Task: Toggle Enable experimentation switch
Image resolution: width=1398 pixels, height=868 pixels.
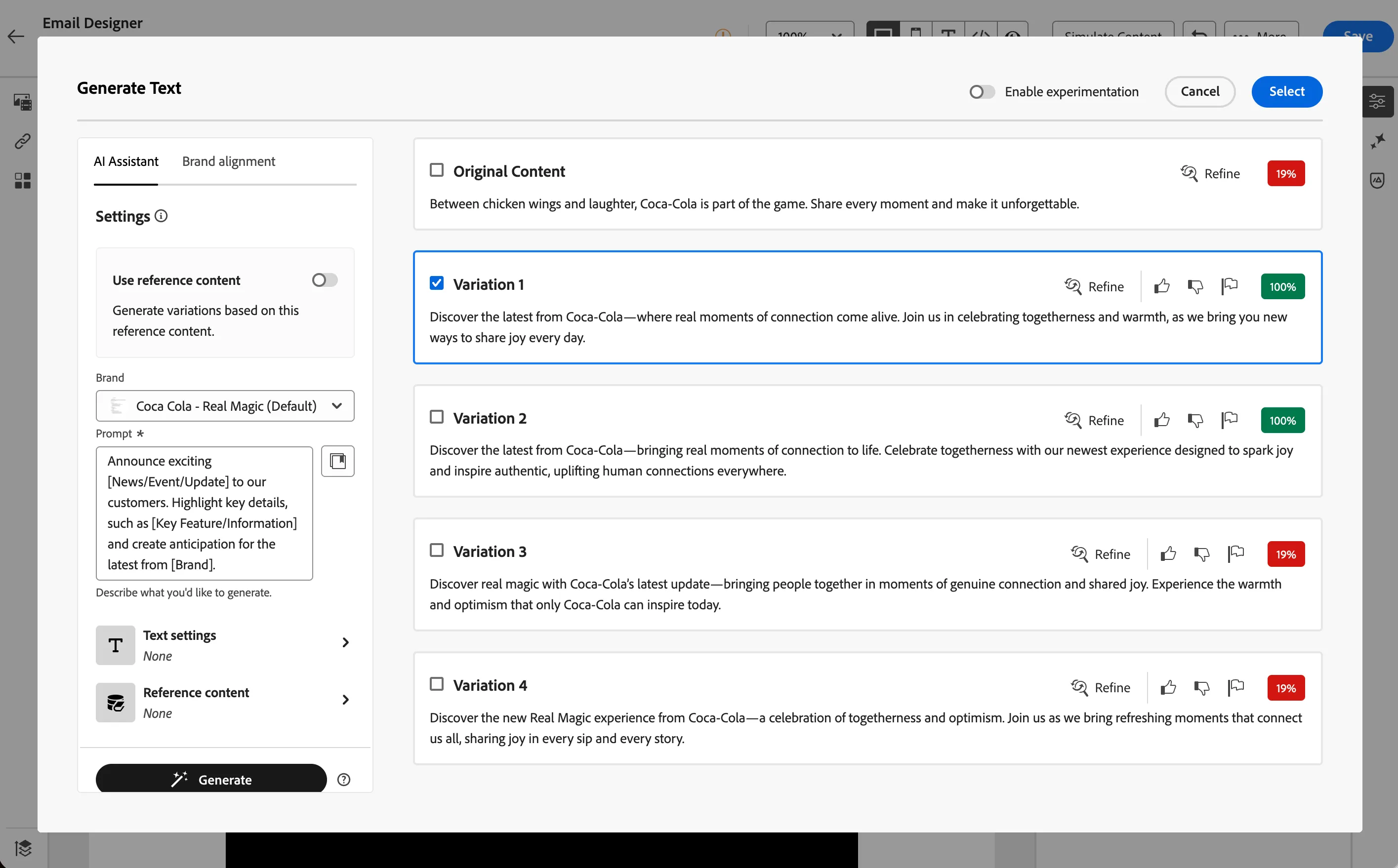Action: 982,92
